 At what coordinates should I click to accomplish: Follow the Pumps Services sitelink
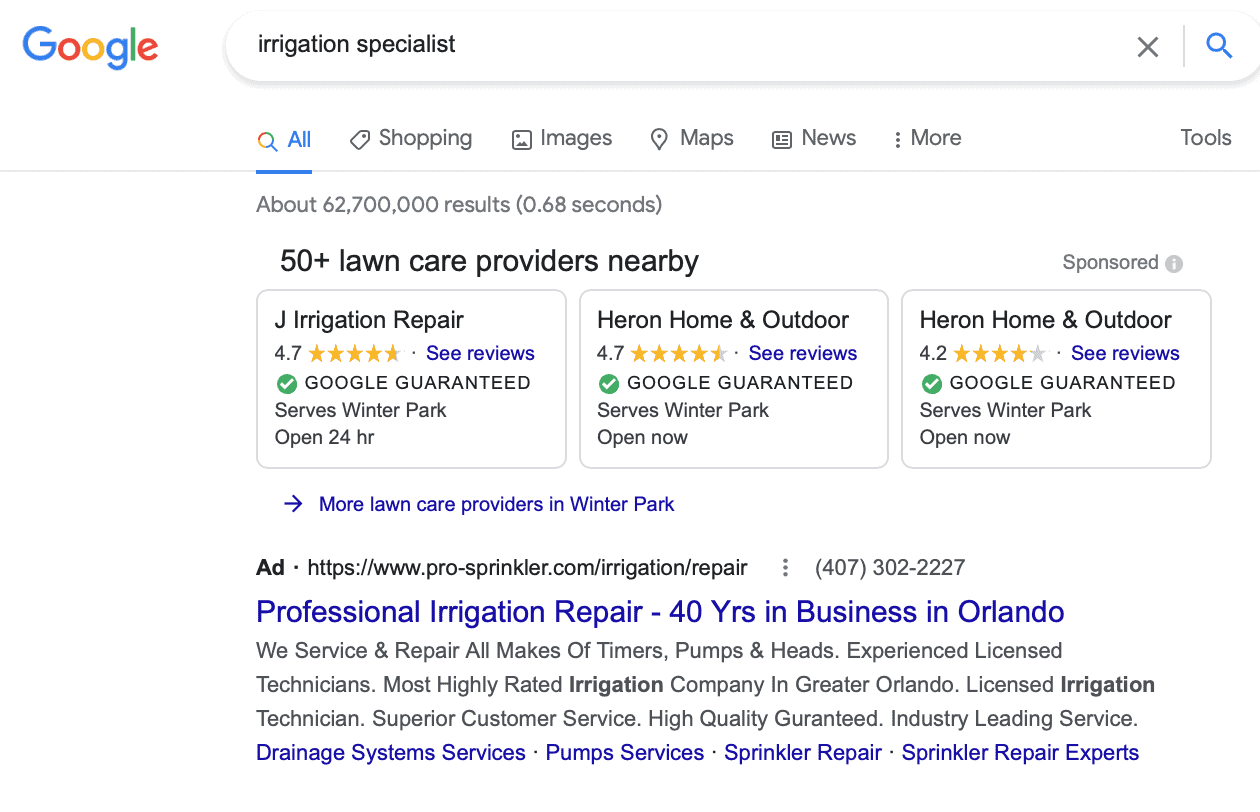pyautogui.click(x=625, y=753)
